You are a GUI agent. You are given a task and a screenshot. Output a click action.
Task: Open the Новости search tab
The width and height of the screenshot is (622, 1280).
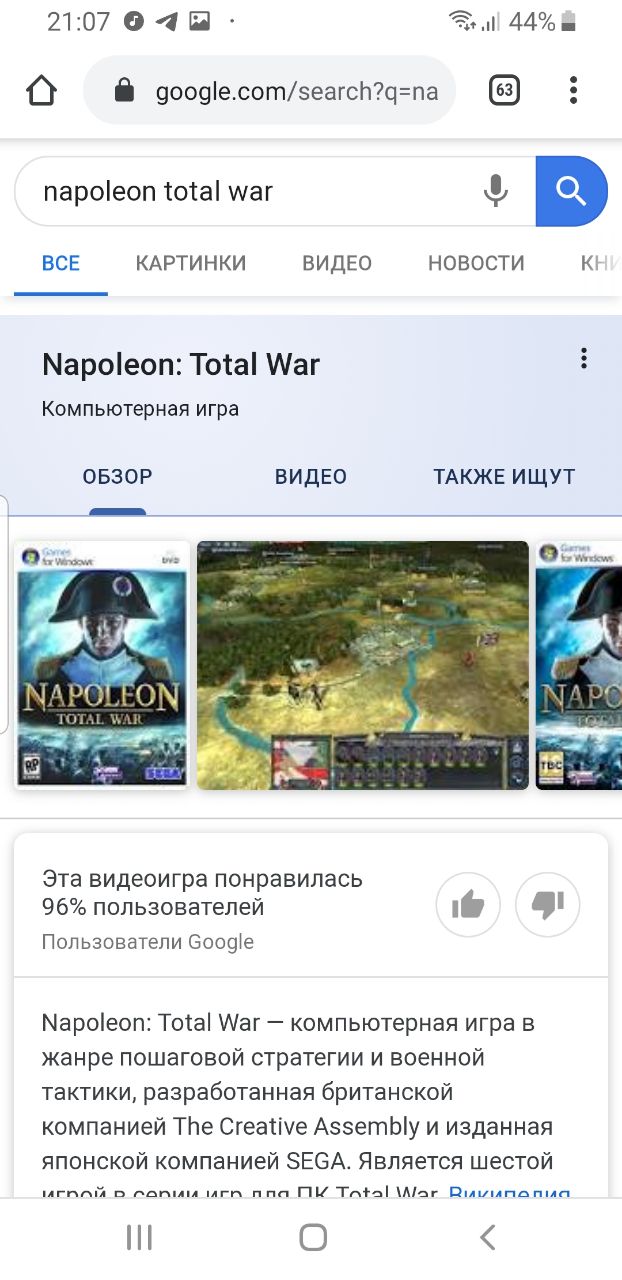point(476,264)
